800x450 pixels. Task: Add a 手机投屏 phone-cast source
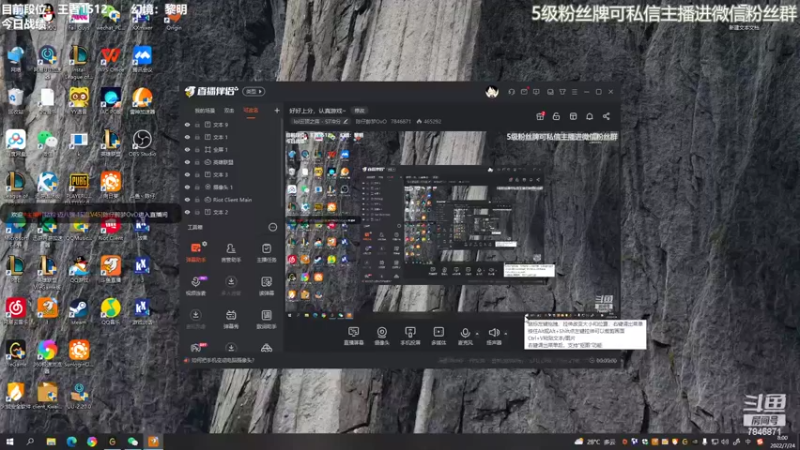point(410,336)
